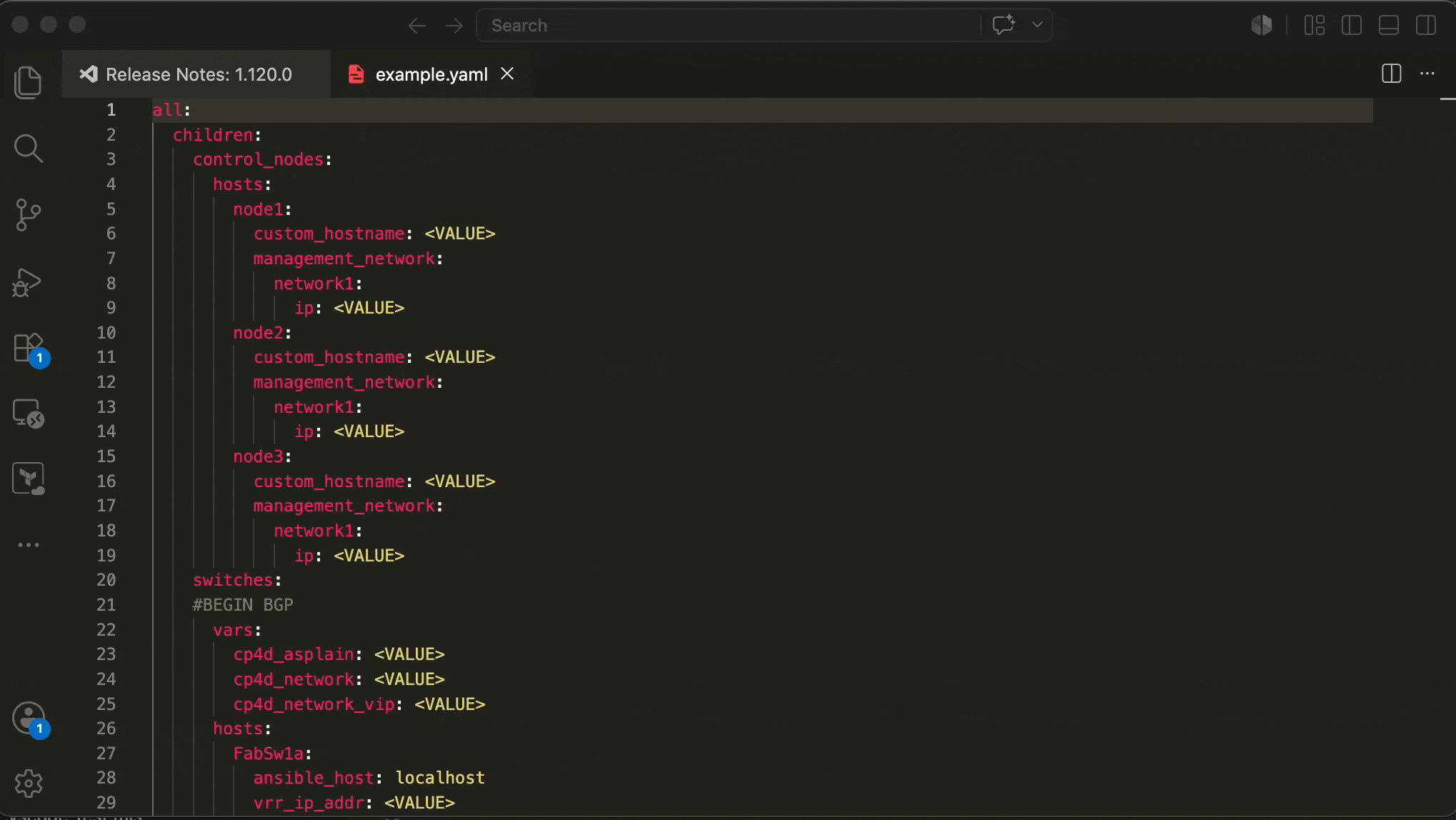
Task: Toggle the secondary side bar
Action: click(1426, 25)
